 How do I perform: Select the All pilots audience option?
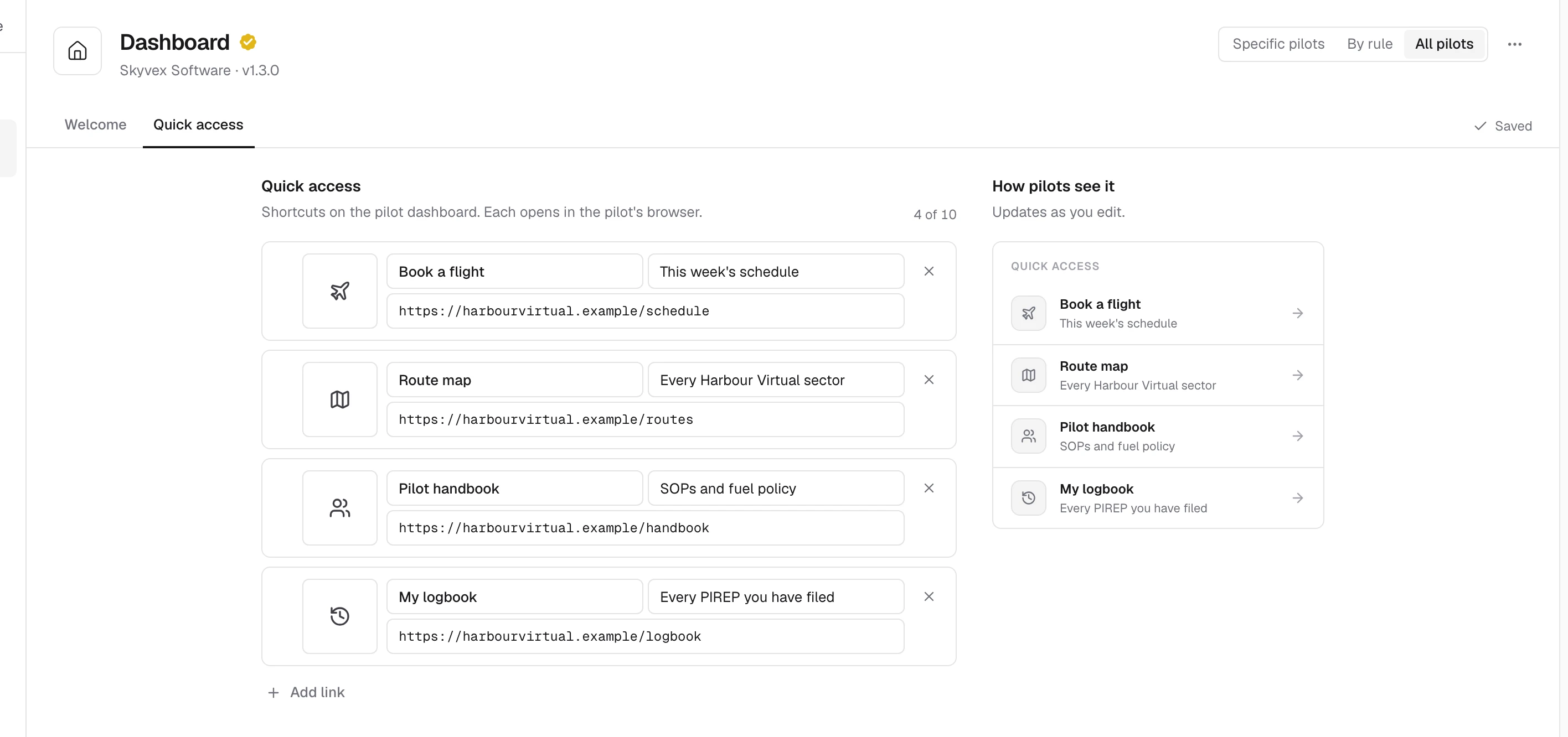(x=1444, y=44)
